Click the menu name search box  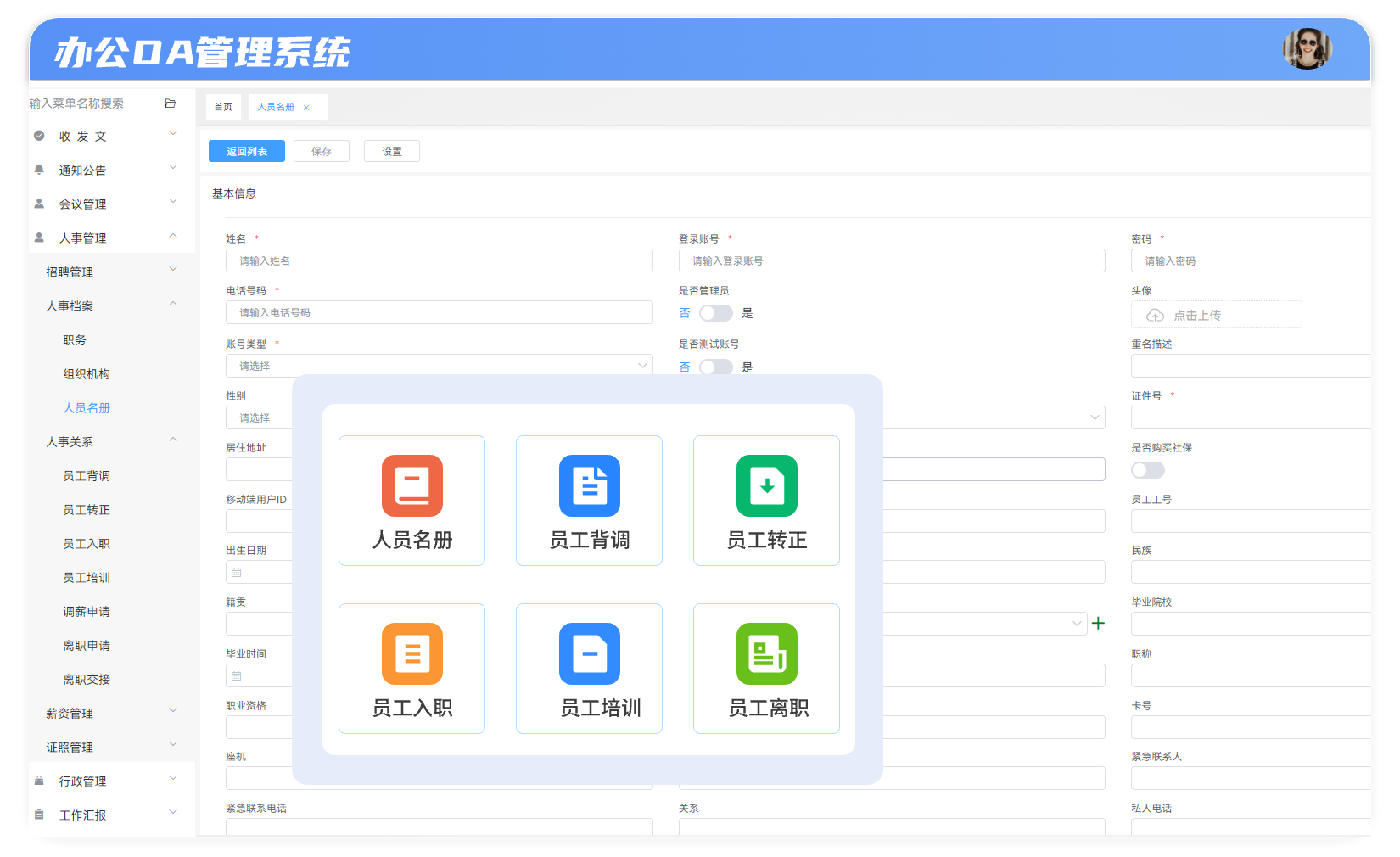(x=92, y=104)
